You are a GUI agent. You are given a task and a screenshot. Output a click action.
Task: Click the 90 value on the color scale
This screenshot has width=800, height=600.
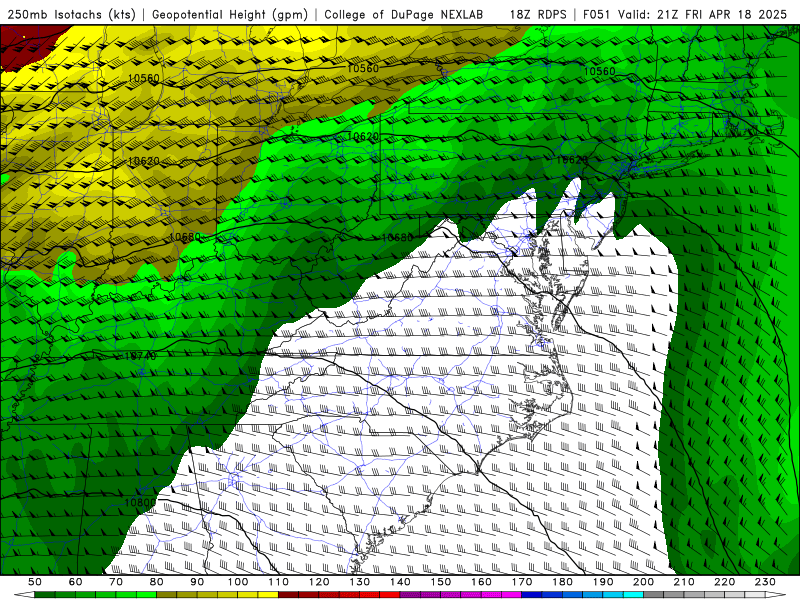197,582
